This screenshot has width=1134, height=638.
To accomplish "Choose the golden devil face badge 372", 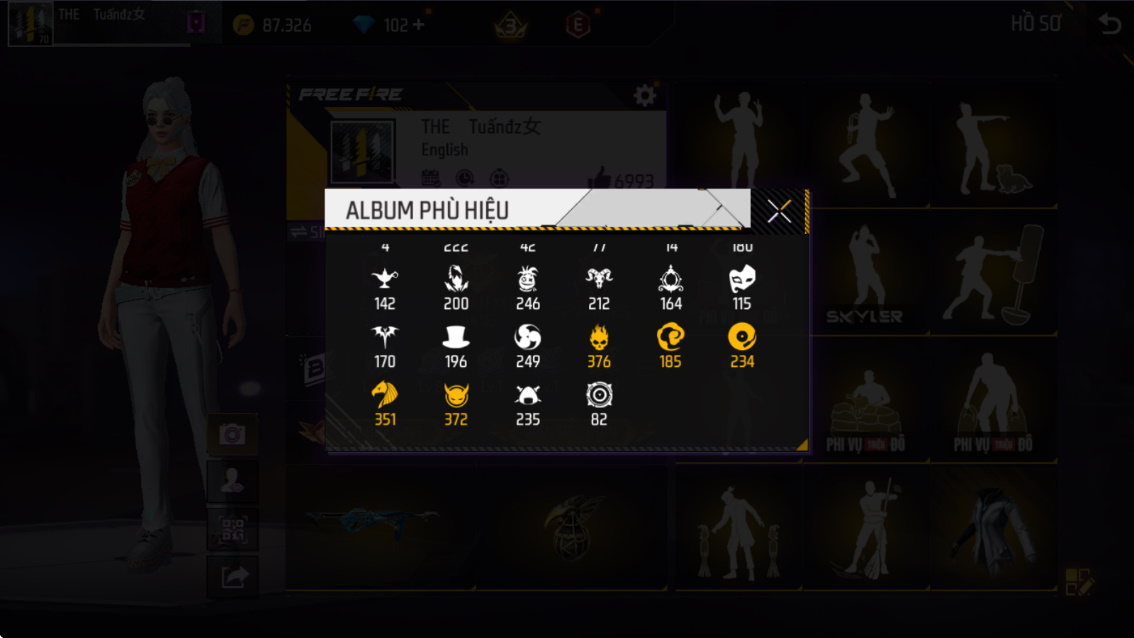I will point(456,404).
